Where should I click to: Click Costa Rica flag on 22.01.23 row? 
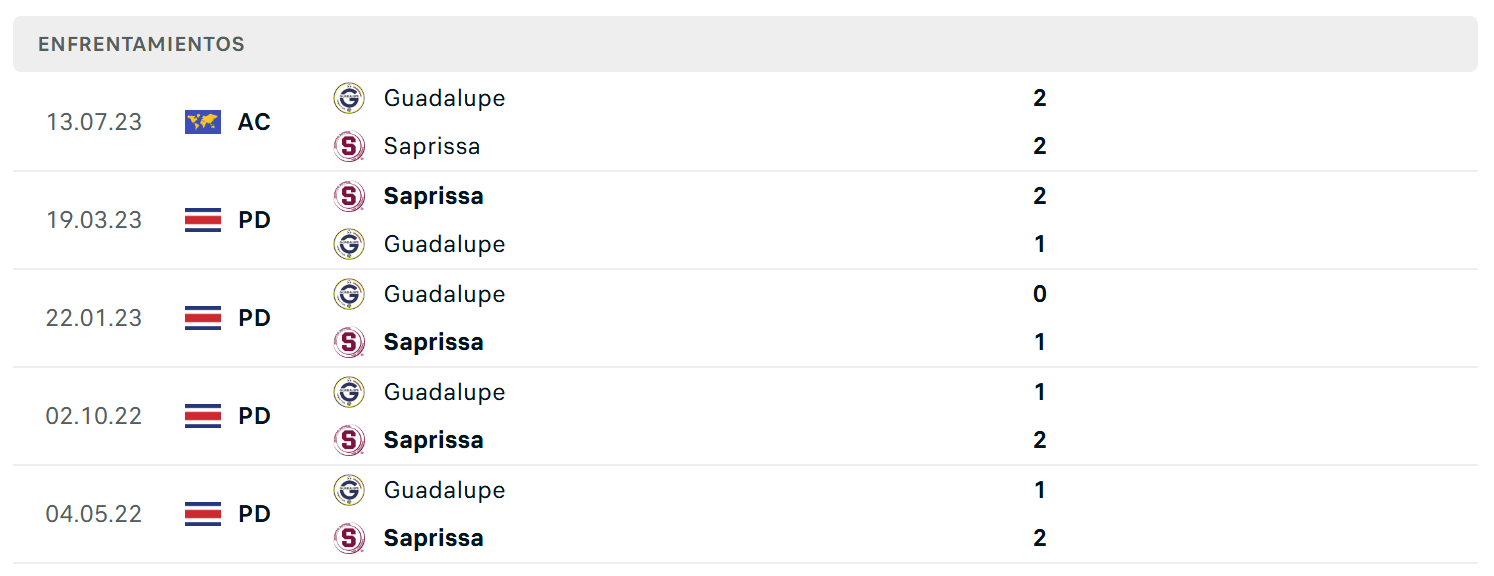[x=203, y=318]
